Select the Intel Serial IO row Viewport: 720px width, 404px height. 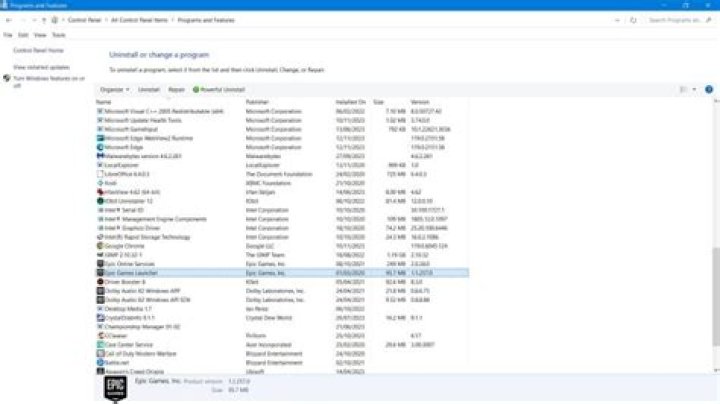coord(282,210)
